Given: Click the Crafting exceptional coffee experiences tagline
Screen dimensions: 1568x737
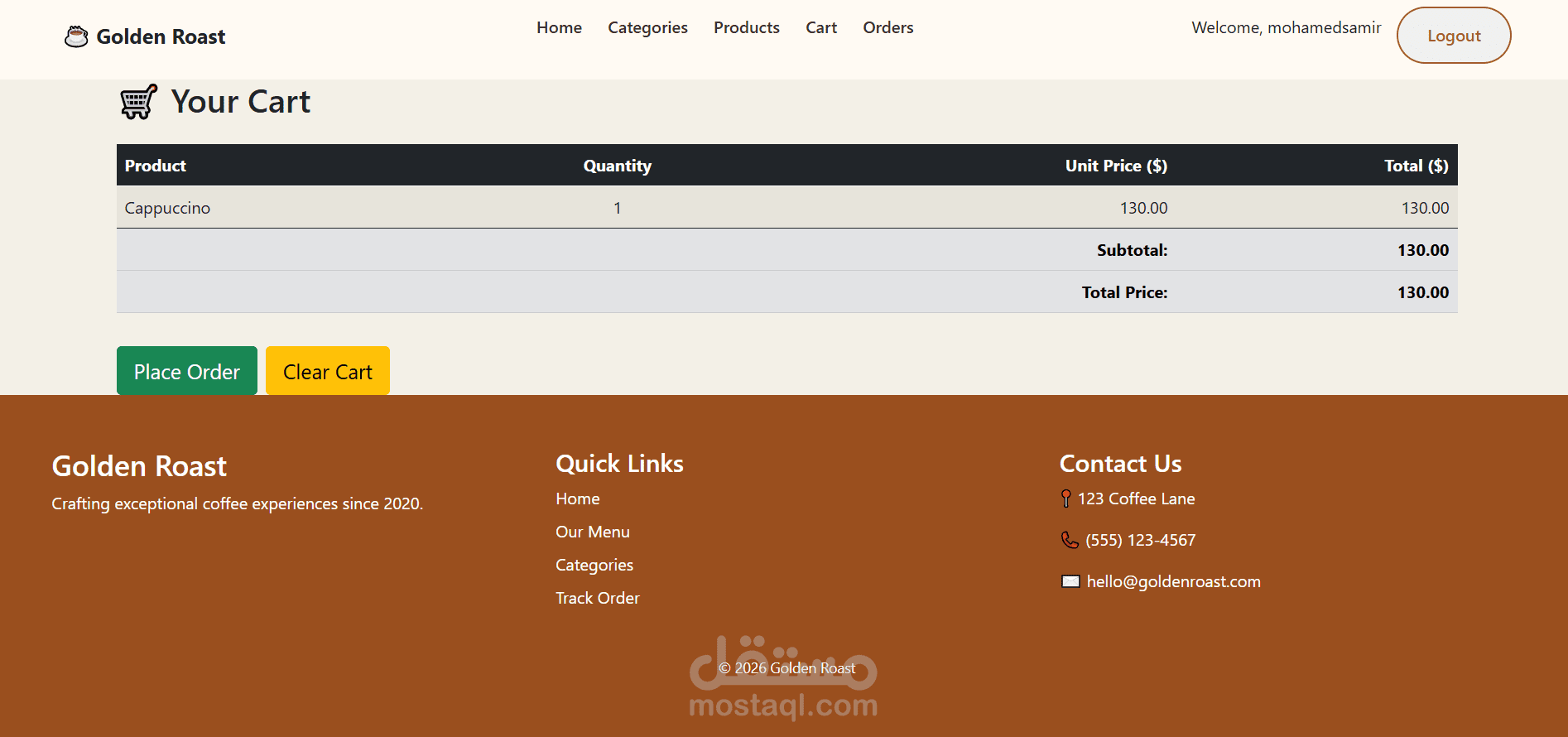Looking at the screenshot, I should [237, 503].
